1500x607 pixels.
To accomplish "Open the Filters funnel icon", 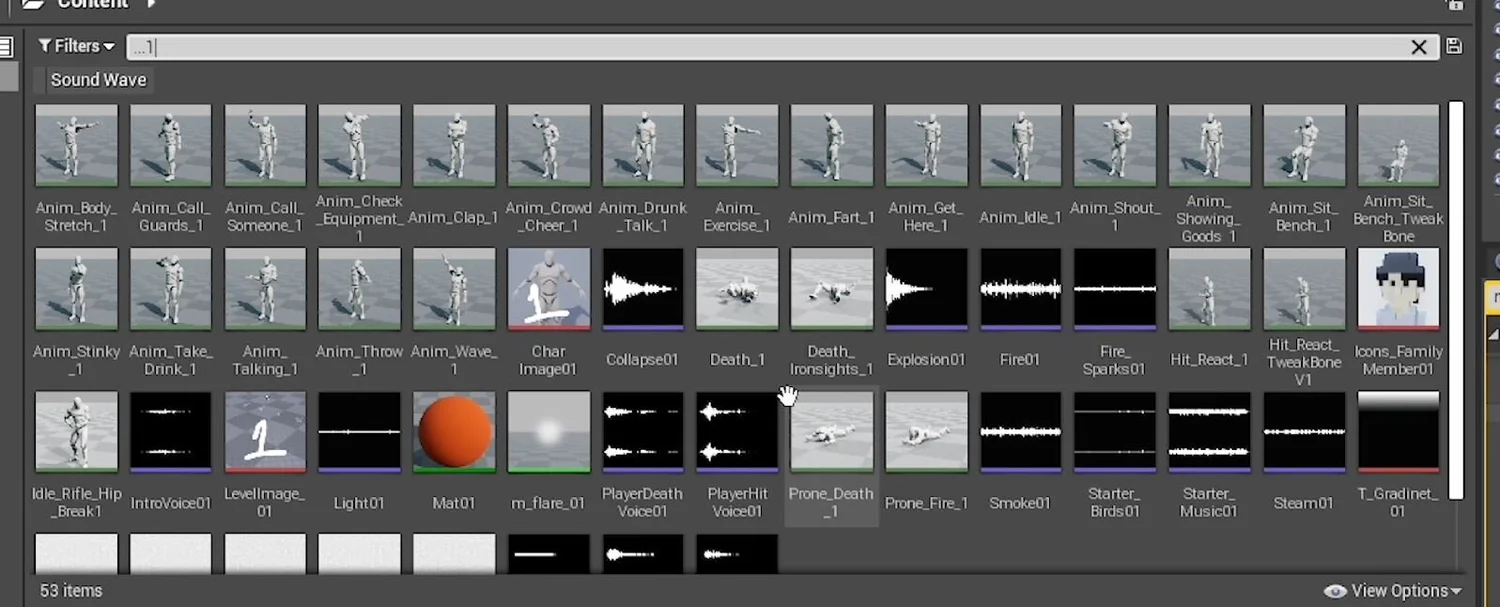I will (x=47, y=45).
